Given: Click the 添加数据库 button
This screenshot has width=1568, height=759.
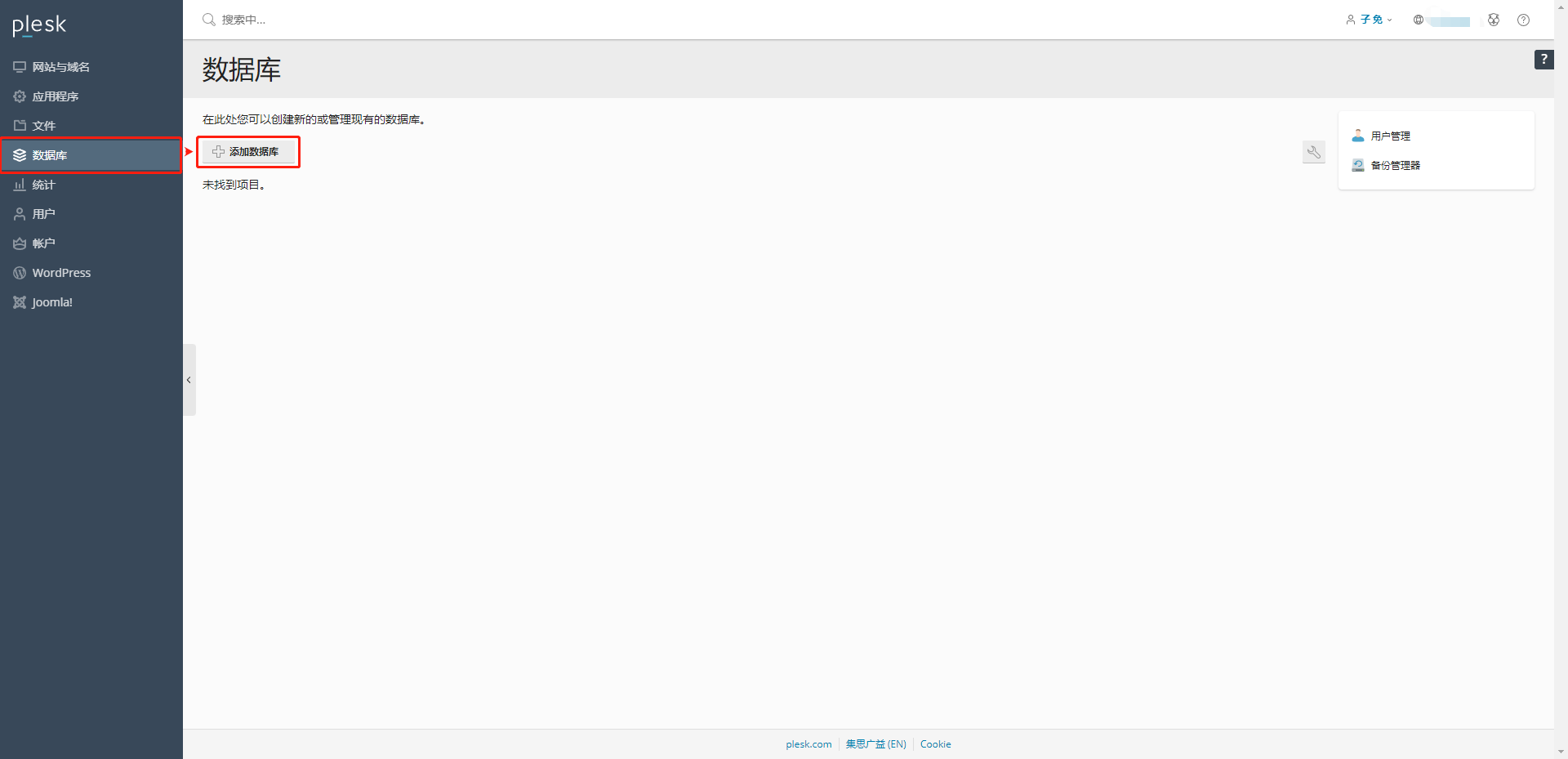Looking at the screenshot, I should (248, 152).
